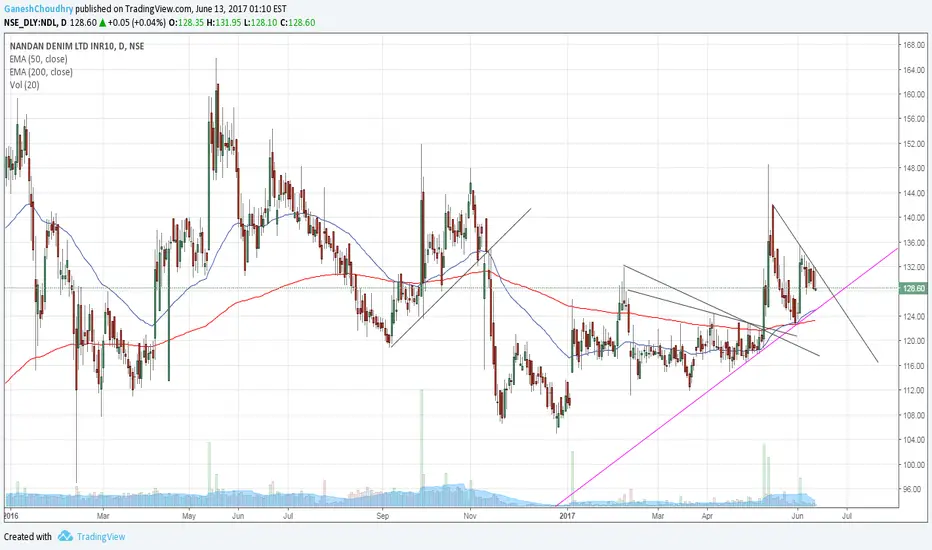Viewport: 932px width, 550px height.
Task: Click the 124.00 price axis label
Action: [x=914, y=316]
